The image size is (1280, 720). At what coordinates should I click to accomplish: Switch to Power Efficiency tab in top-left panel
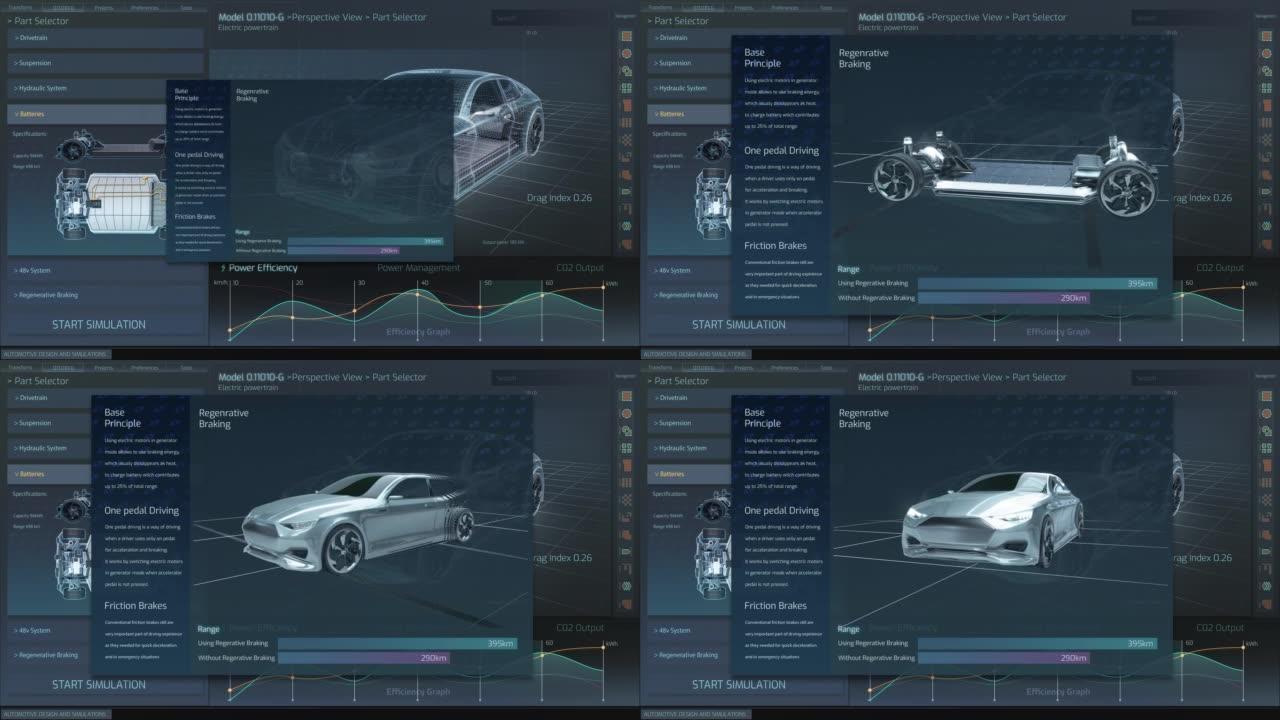tap(258, 268)
